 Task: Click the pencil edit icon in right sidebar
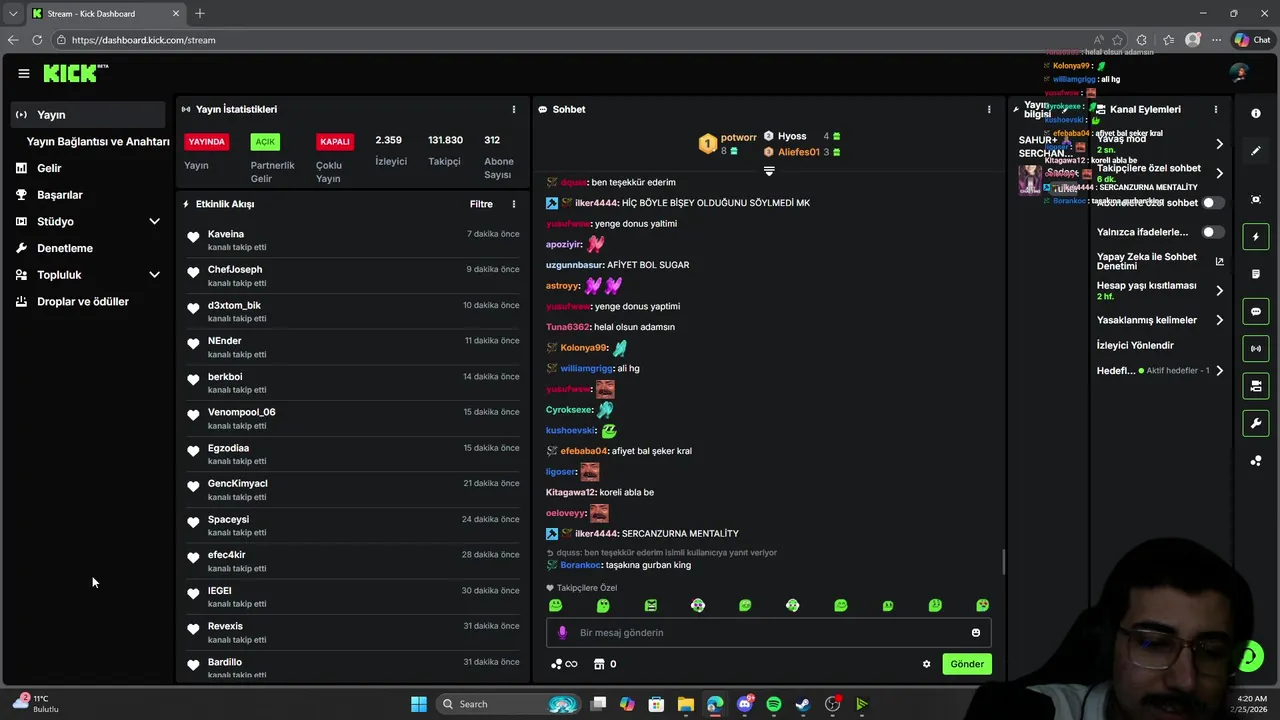(x=1256, y=151)
